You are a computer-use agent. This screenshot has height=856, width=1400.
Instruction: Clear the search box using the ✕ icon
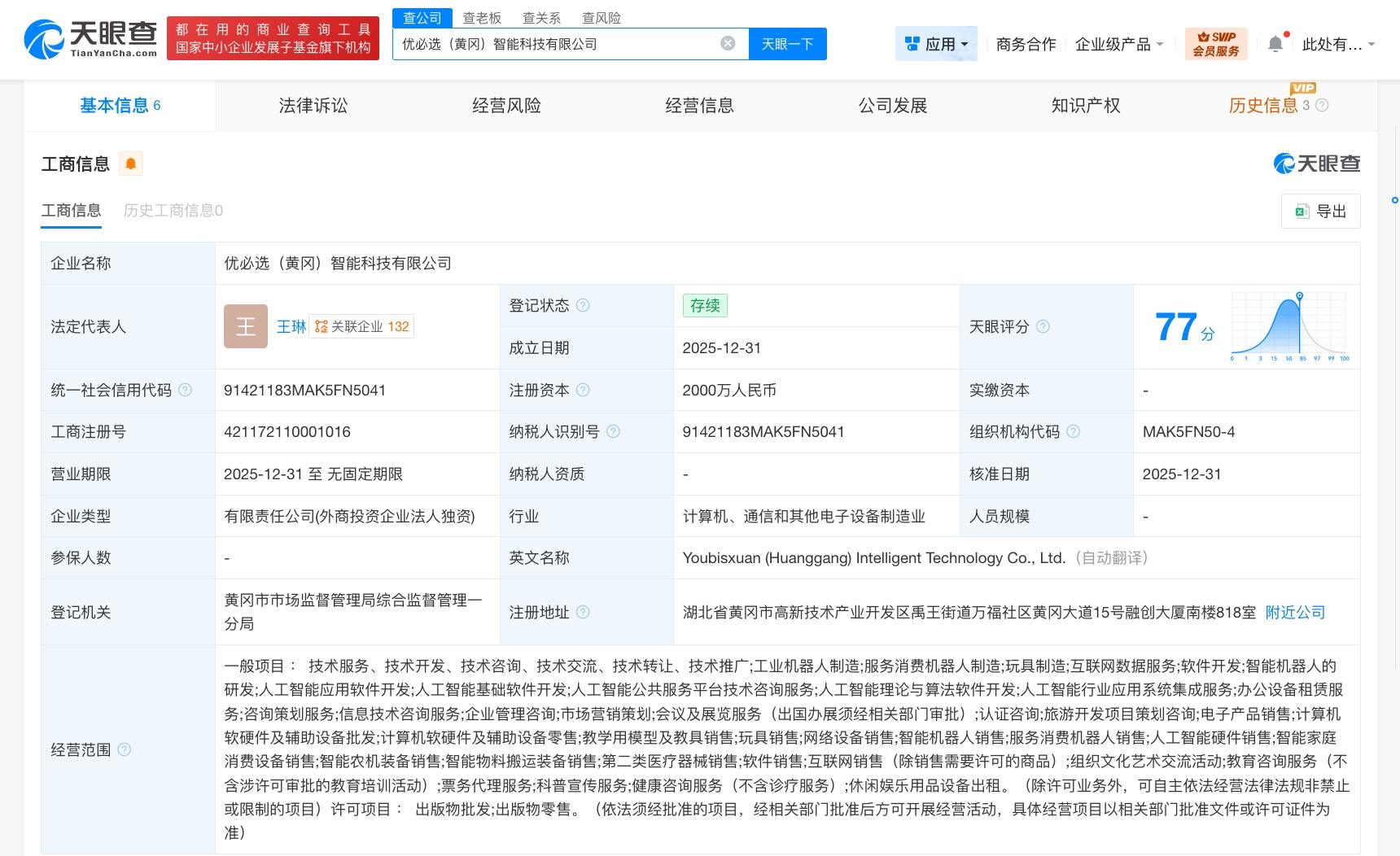click(727, 44)
